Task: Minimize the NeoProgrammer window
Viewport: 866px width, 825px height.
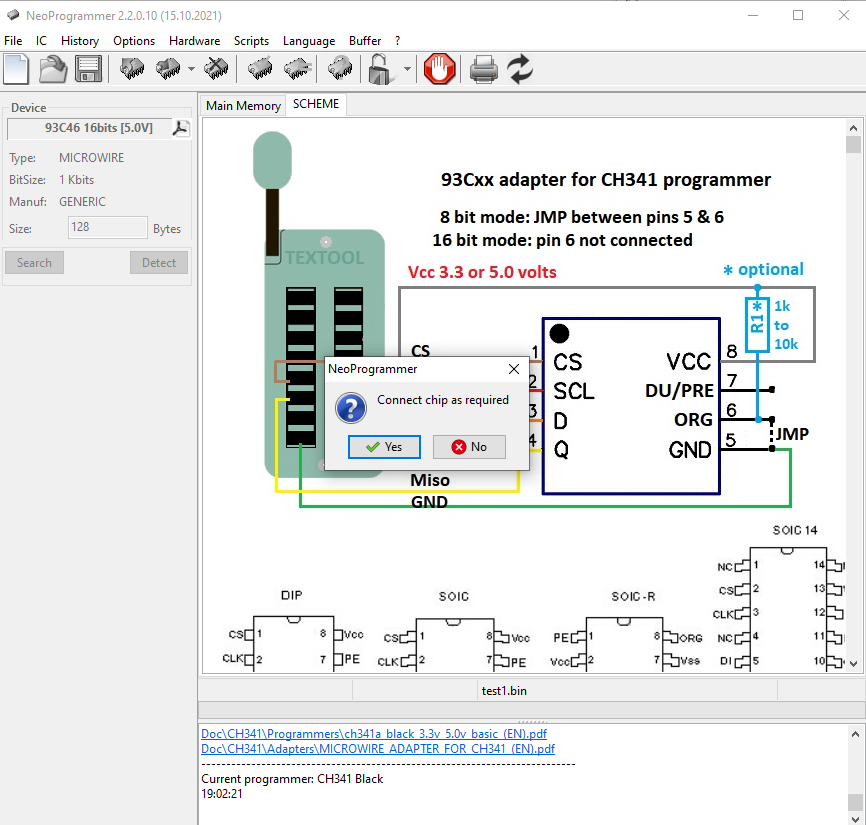Action: click(753, 15)
